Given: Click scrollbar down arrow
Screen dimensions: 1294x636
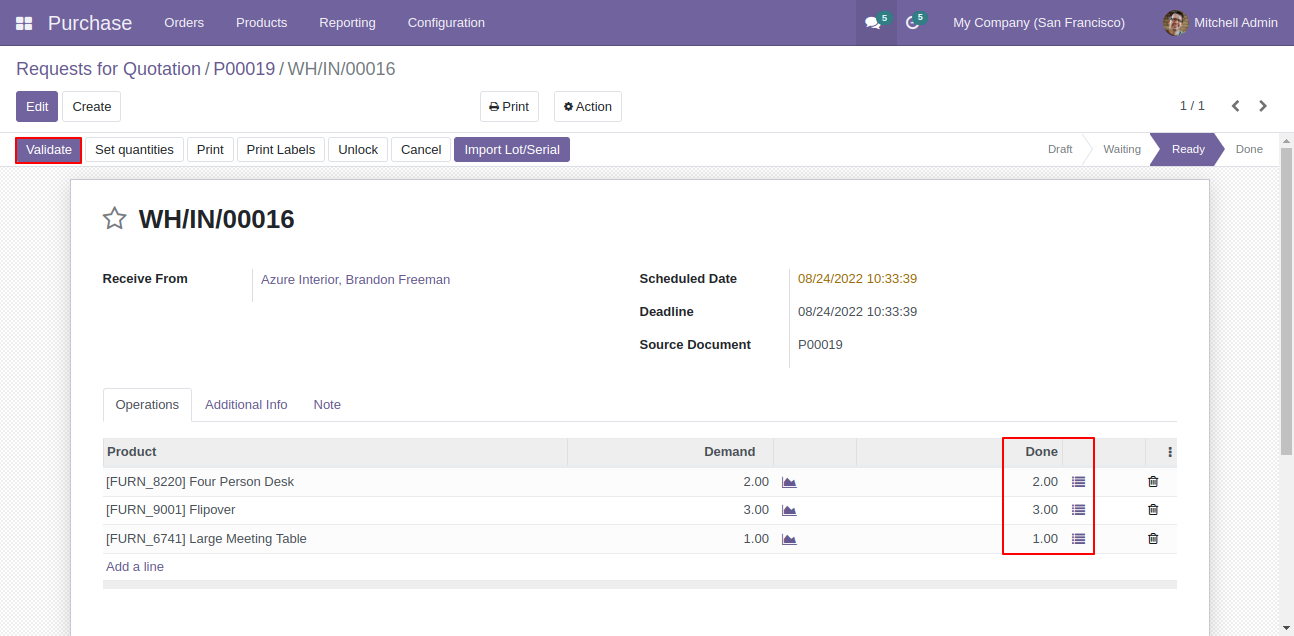Looking at the screenshot, I should (x=1287, y=628).
